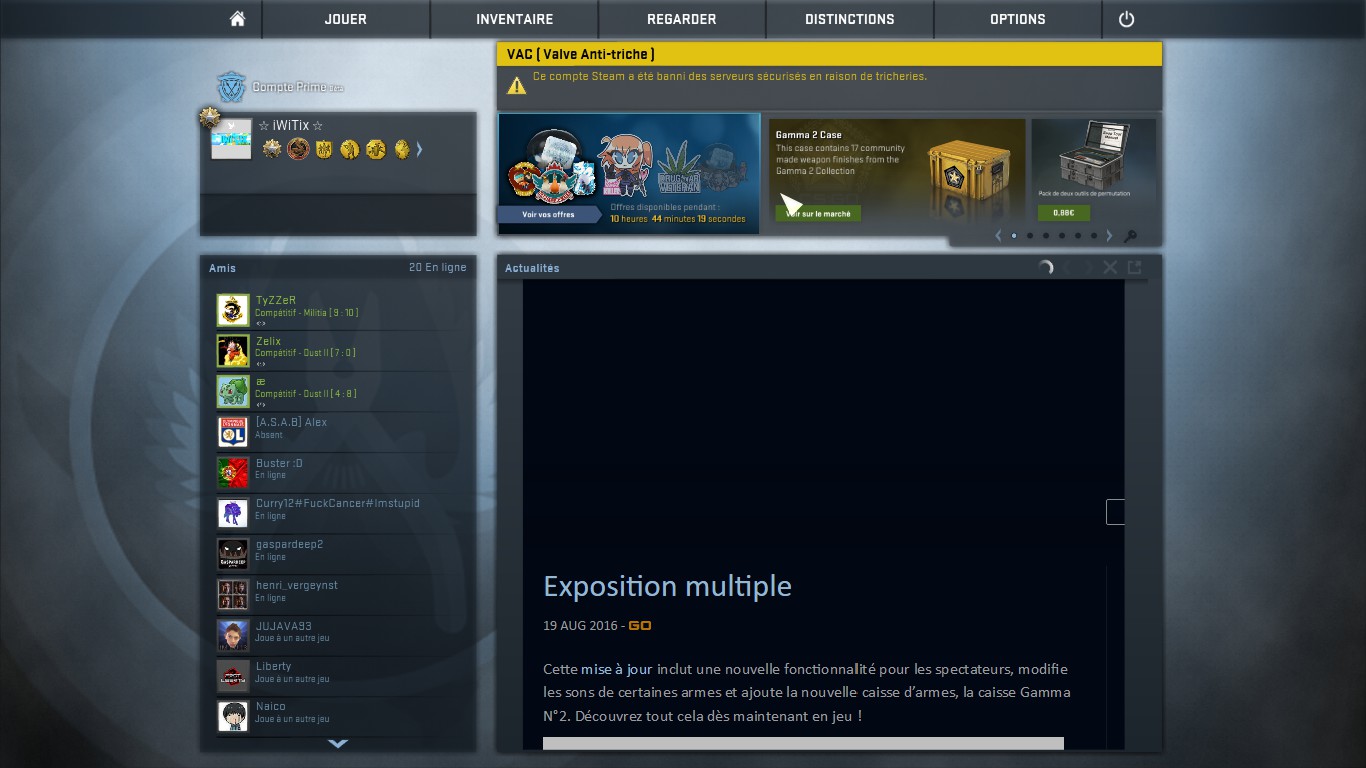The height and width of the screenshot is (768, 1366).
Task: Click the 'Gamma 2 Case' title text
Action: click(x=809, y=135)
